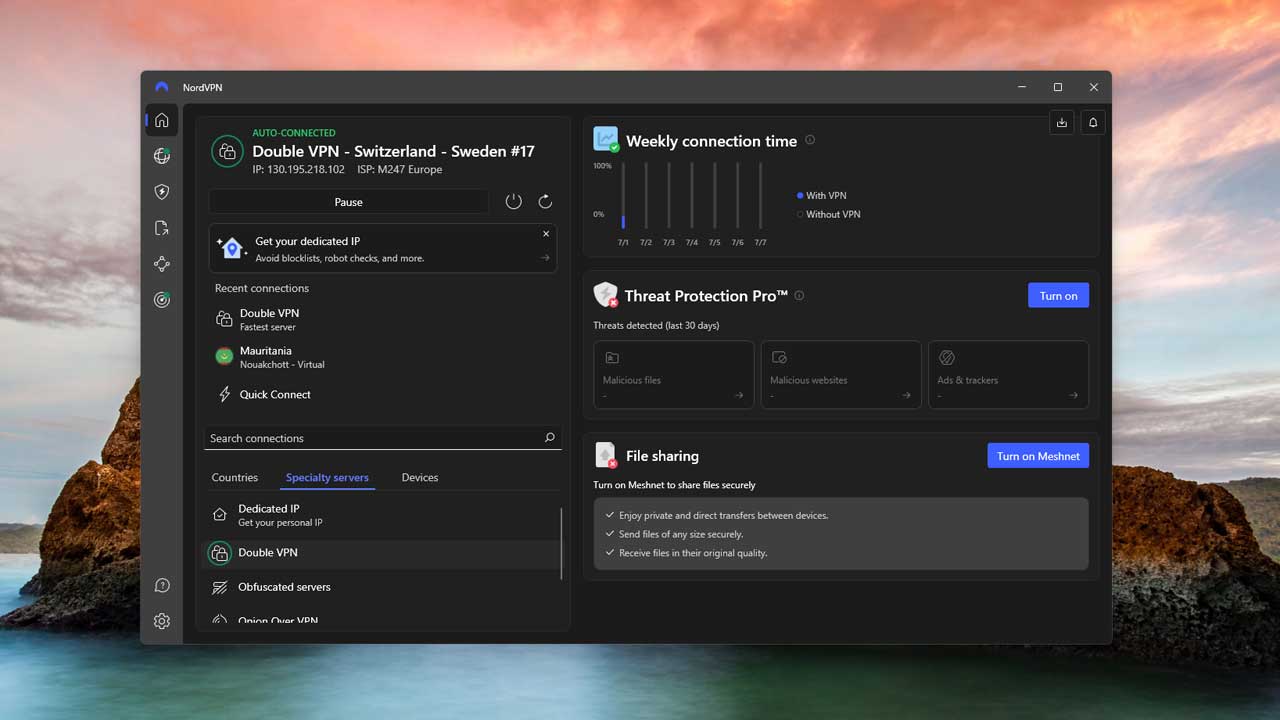Click the info icon next to Weekly connection time

(x=810, y=140)
